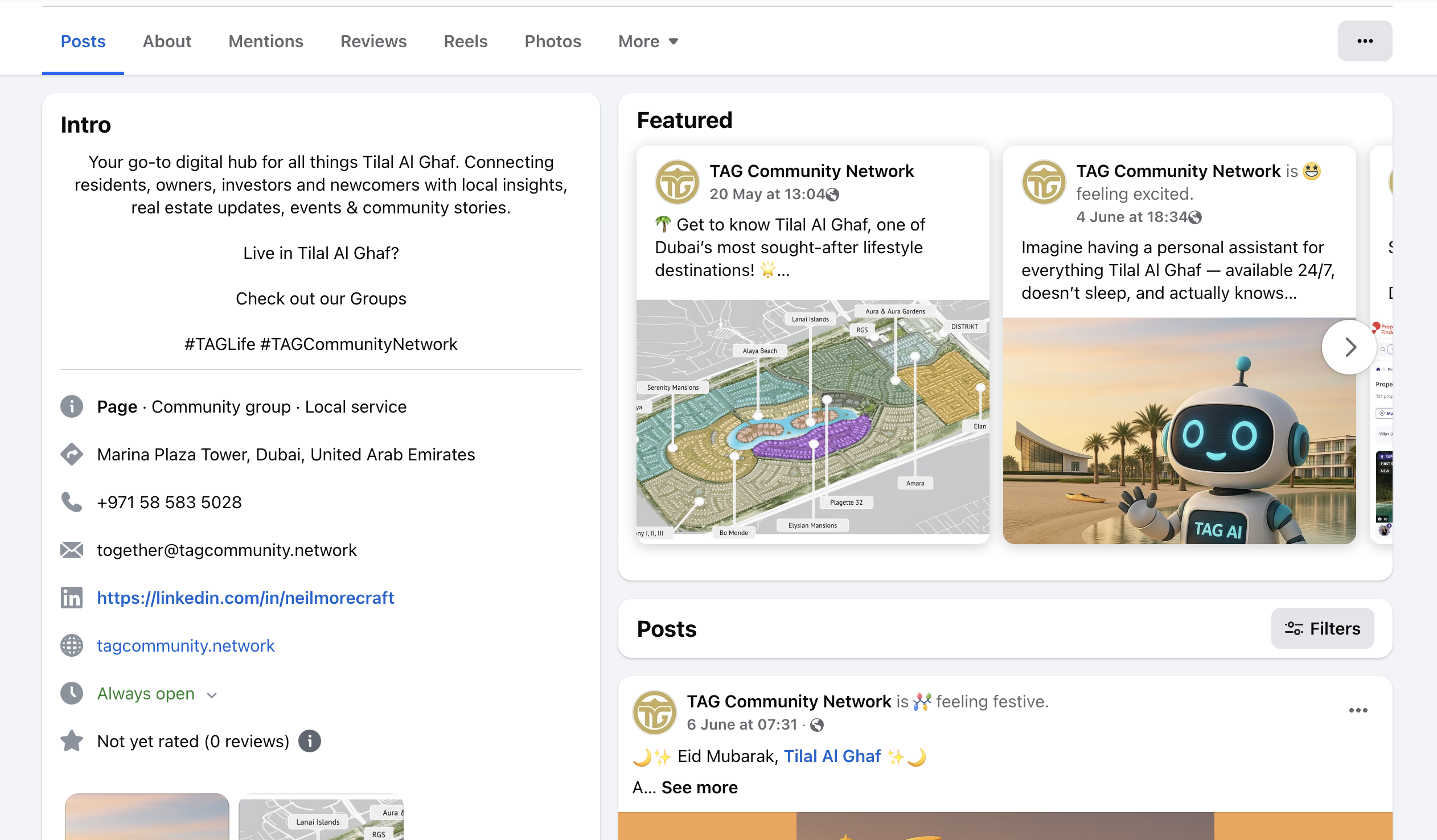1437x840 pixels.
Task: Click the #TAGLife #TAGCommunityNetwork hashtags text
Action: coord(321,344)
